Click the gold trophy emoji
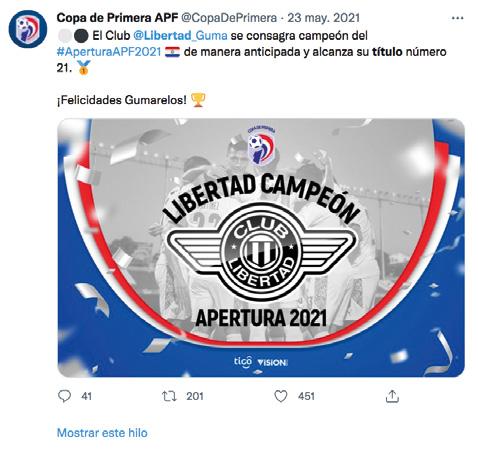Screen dimensions: 478x451 [x=198, y=100]
